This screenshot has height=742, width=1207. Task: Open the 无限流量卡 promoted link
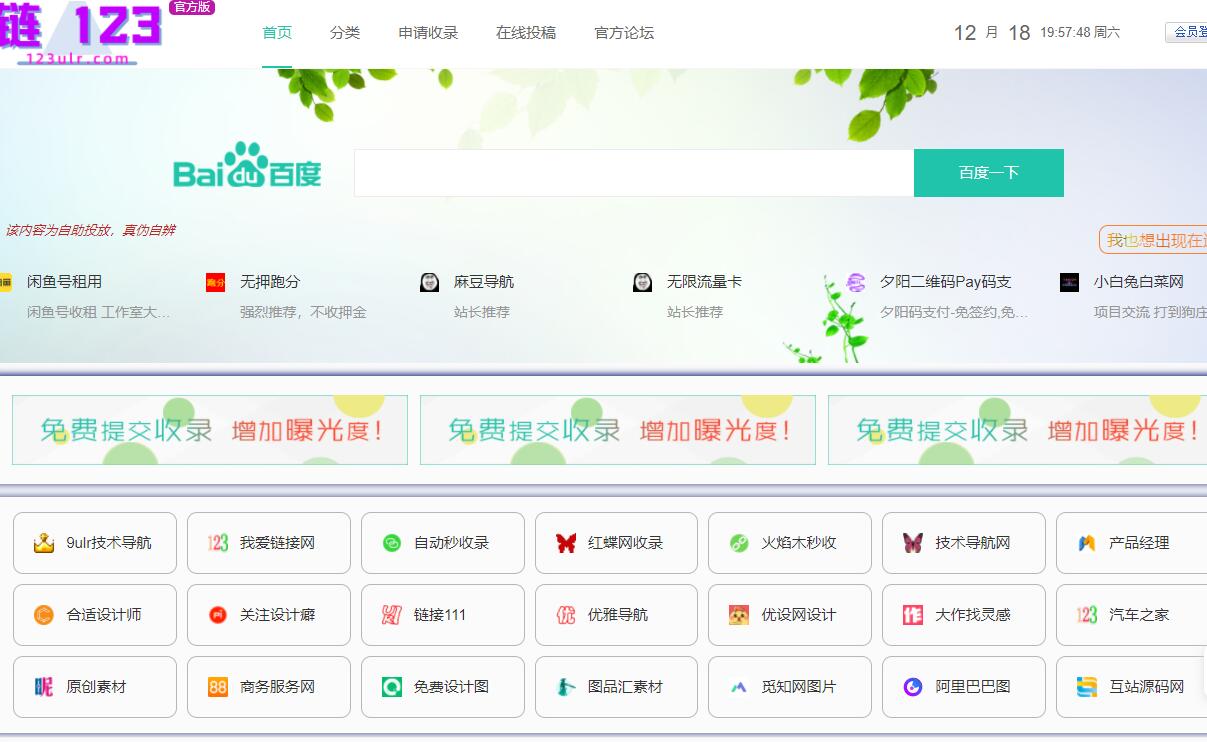pyautogui.click(x=704, y=283)
